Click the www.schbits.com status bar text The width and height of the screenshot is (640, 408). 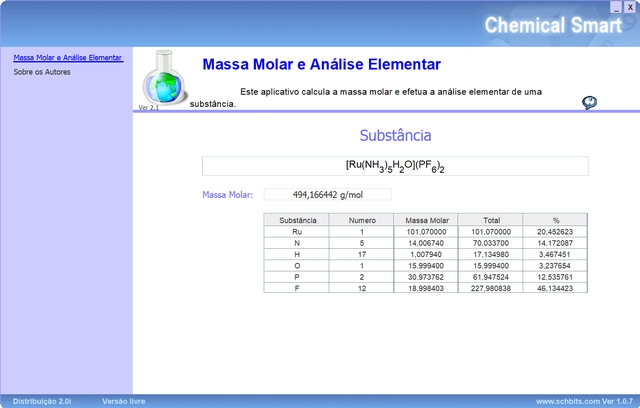[x=584, y=401]
